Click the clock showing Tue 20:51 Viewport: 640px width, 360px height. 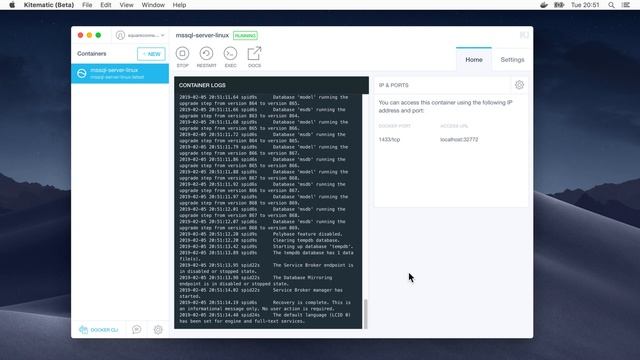pyautogui.click(x=585, y=5)
